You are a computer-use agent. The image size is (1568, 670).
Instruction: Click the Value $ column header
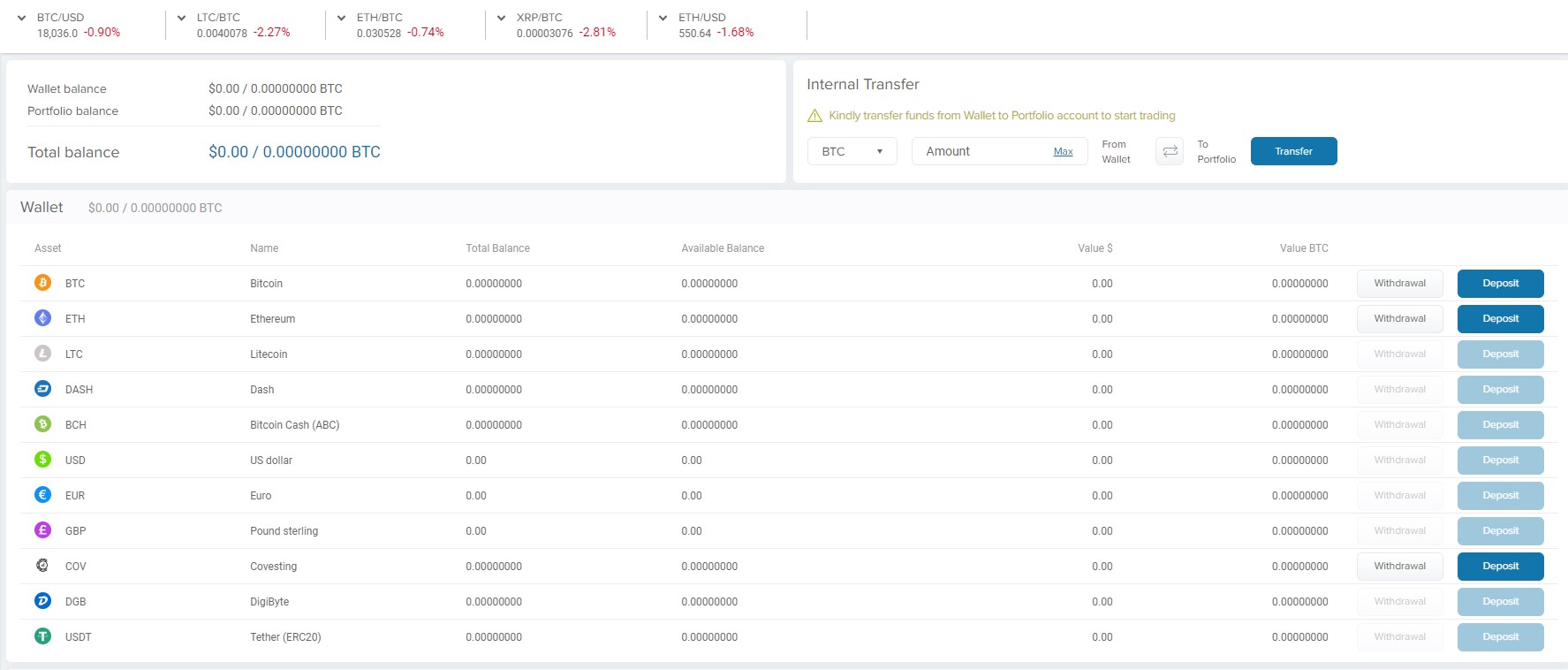tap(1095, 248)
